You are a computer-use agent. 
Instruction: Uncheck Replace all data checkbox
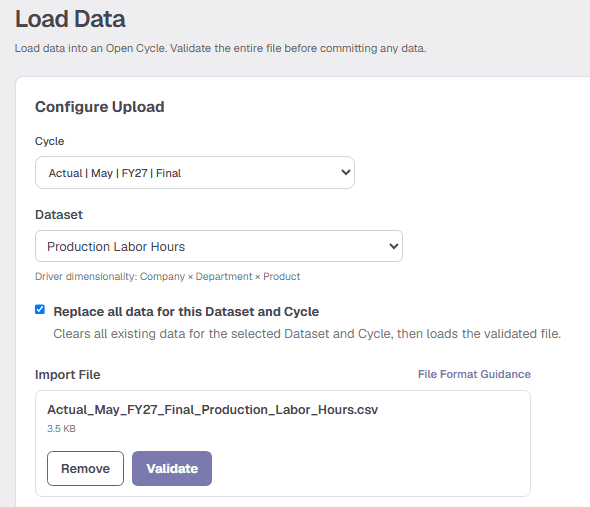[40, 309]
